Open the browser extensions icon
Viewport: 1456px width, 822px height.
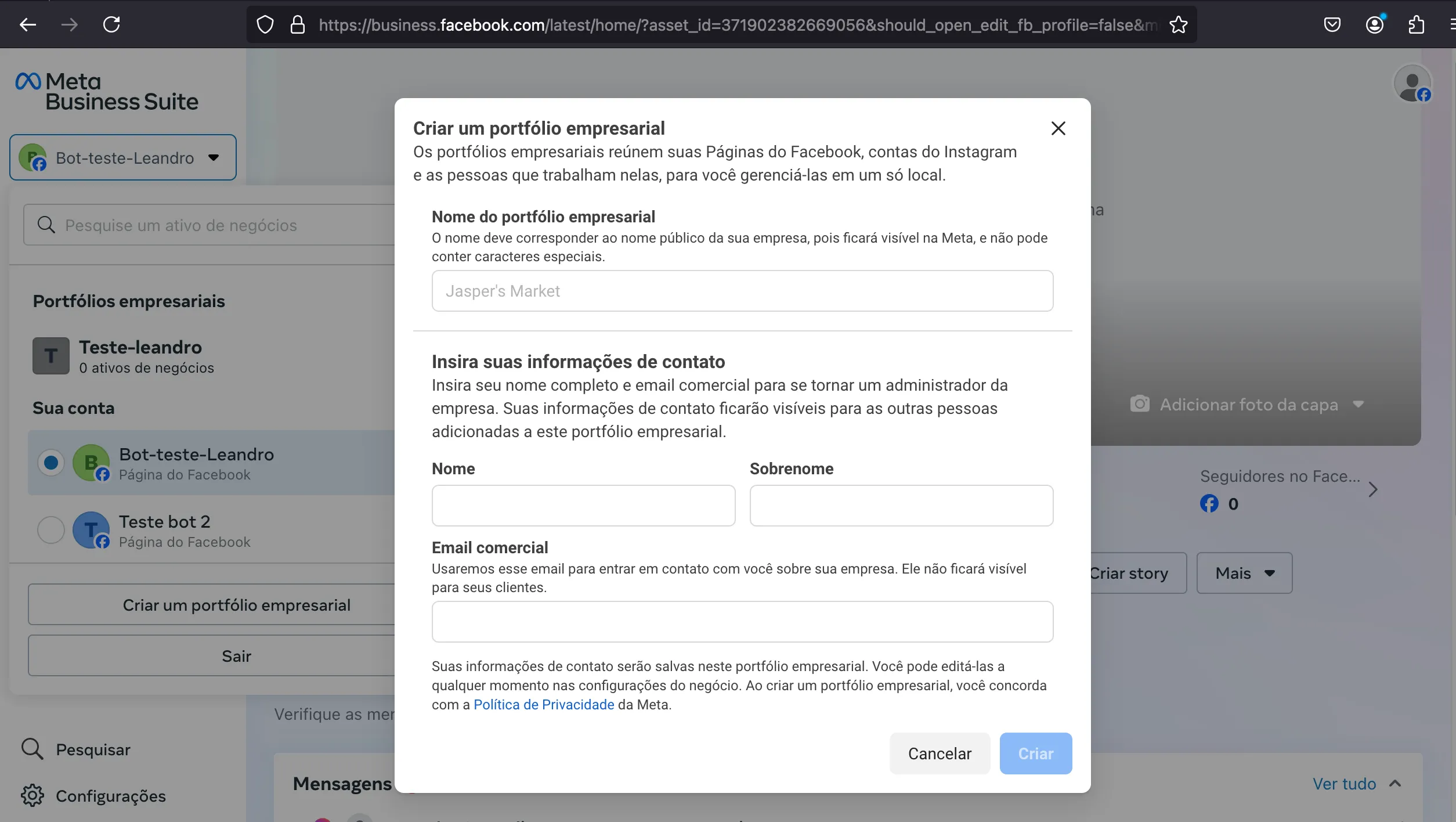coord(1416,24)
